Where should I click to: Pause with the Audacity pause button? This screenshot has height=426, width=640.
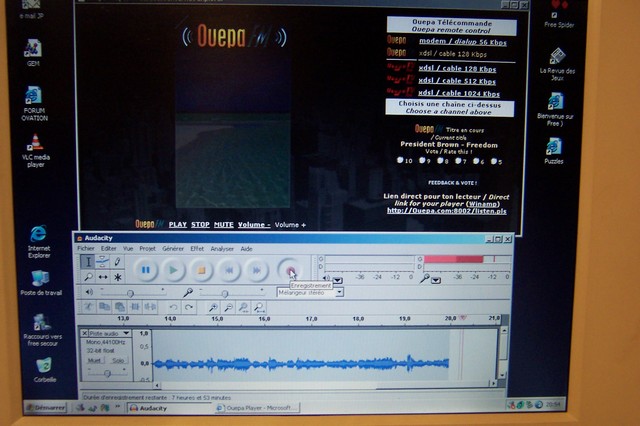pos(145,270)
